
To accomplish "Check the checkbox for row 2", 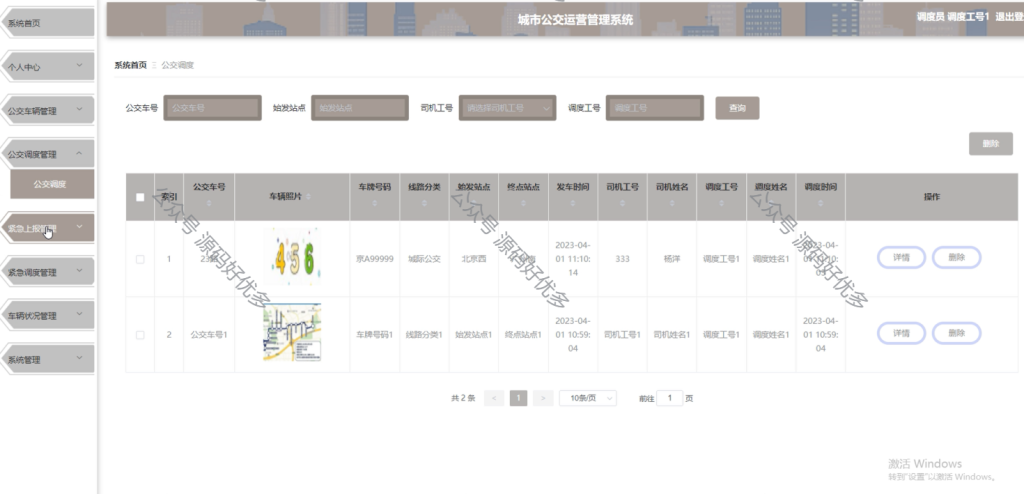I will pyautogui.click(x=140, y=335).
